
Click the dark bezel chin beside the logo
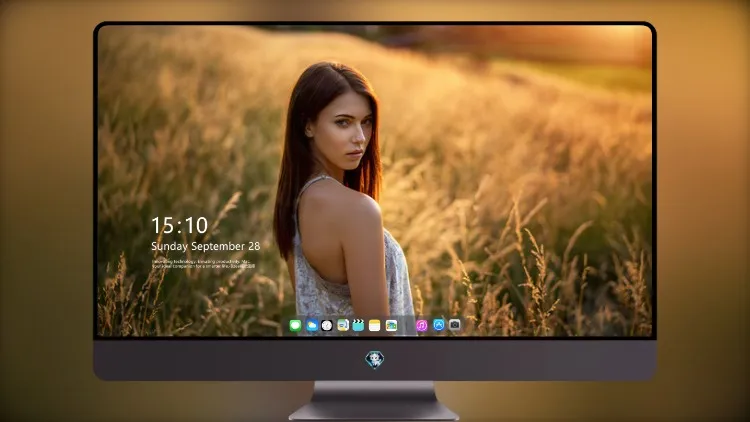point(502,360)
